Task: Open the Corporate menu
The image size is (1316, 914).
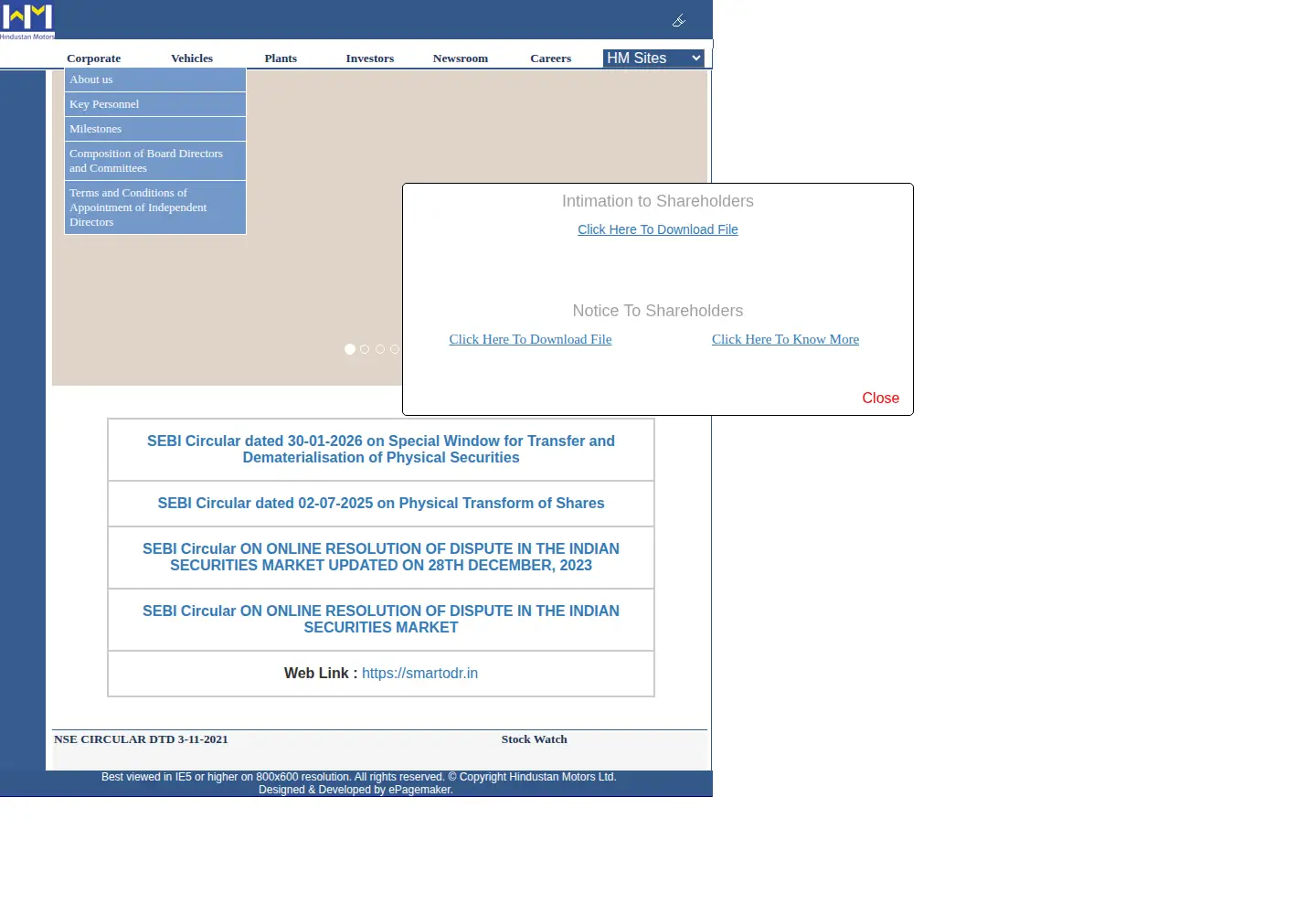Action: [x=93, y=58]
